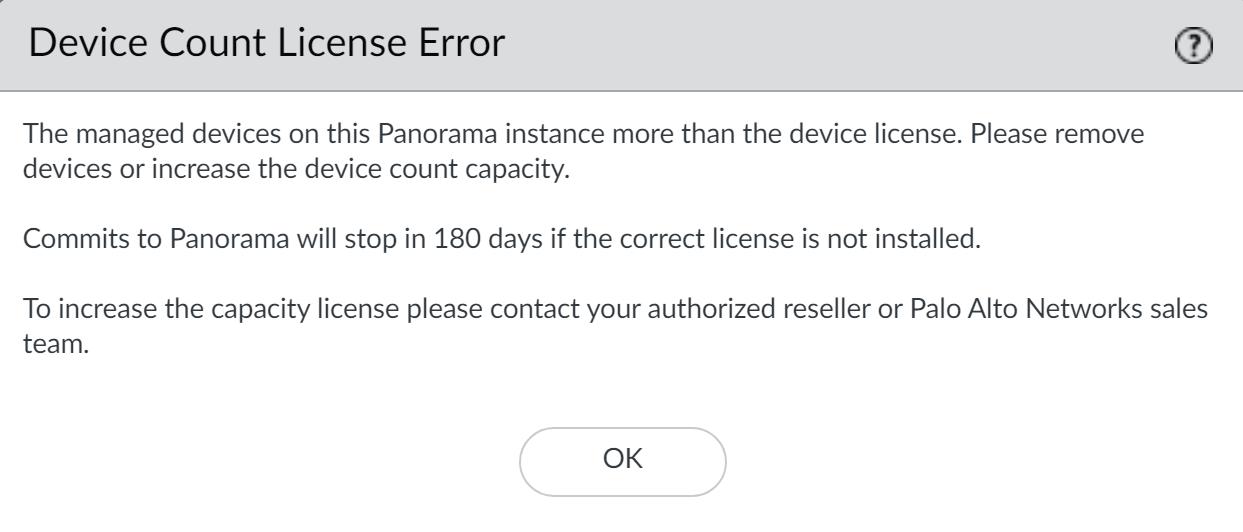Click "Panorama instance" in the first paragraph
Image resolution: width=1243 pixels, height=532 pixels.
[457, 133]
